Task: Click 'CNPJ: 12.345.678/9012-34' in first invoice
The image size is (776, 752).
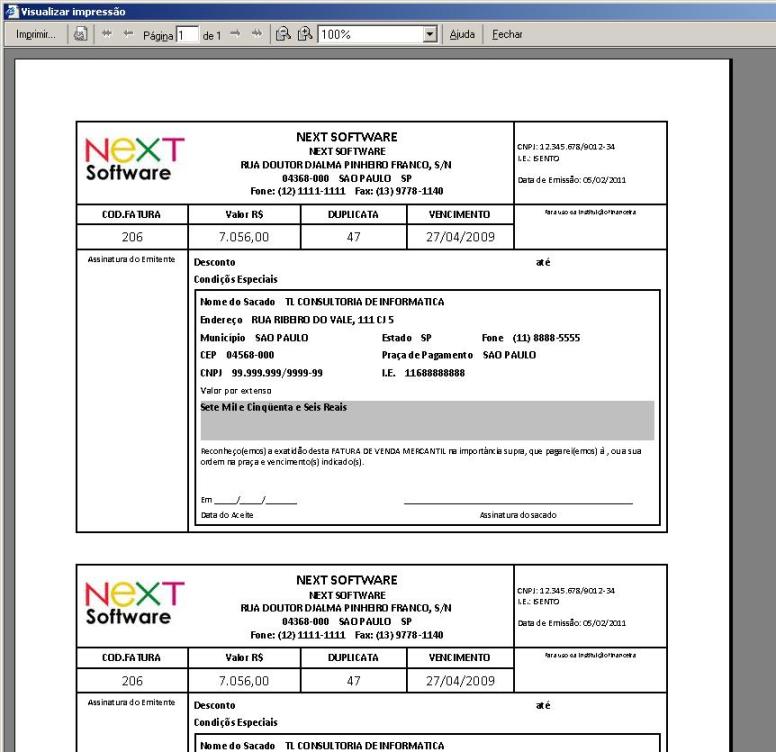Action: [566, 146]
